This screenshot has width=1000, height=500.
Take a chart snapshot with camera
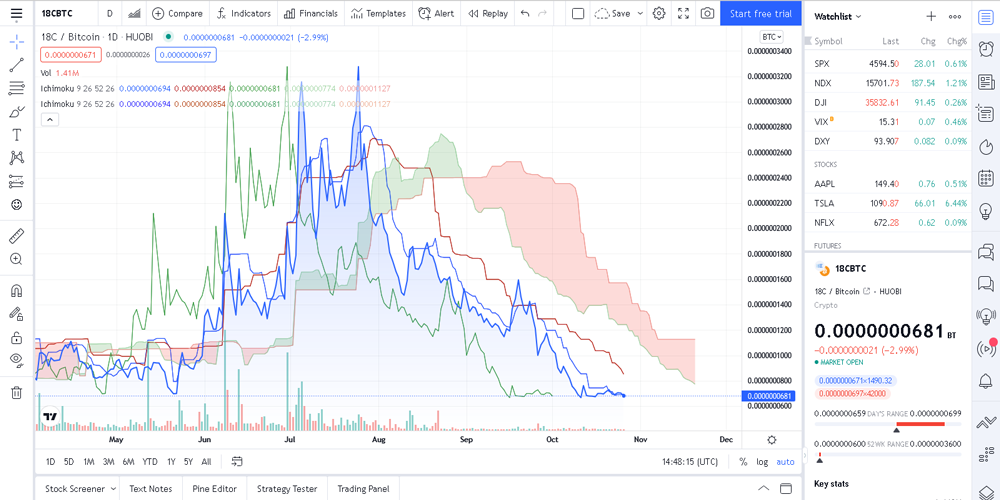pos(707,13)
